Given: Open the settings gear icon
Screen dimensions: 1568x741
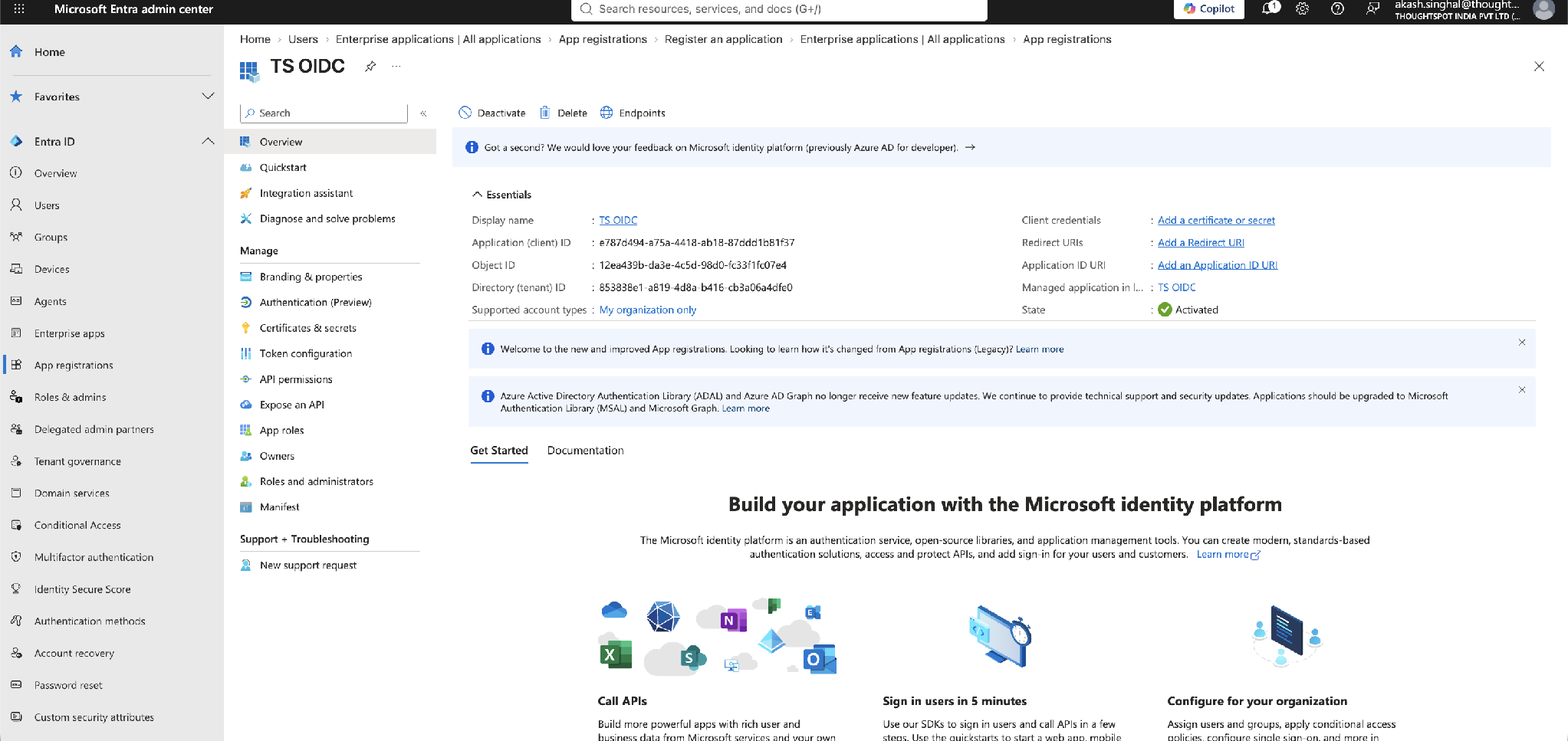Looking at the screenshot, I should click(1302, 9).
